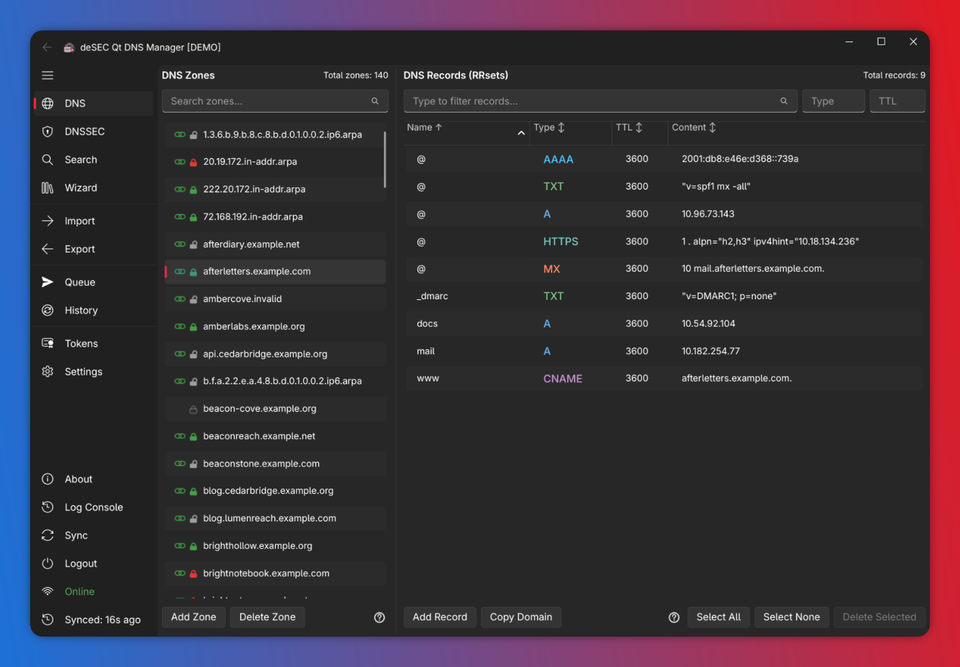Click the red lock icon of 20.19.172.in-addr.arpa
Viewport: 960px width, 667px height.
(x=193, y=162)
